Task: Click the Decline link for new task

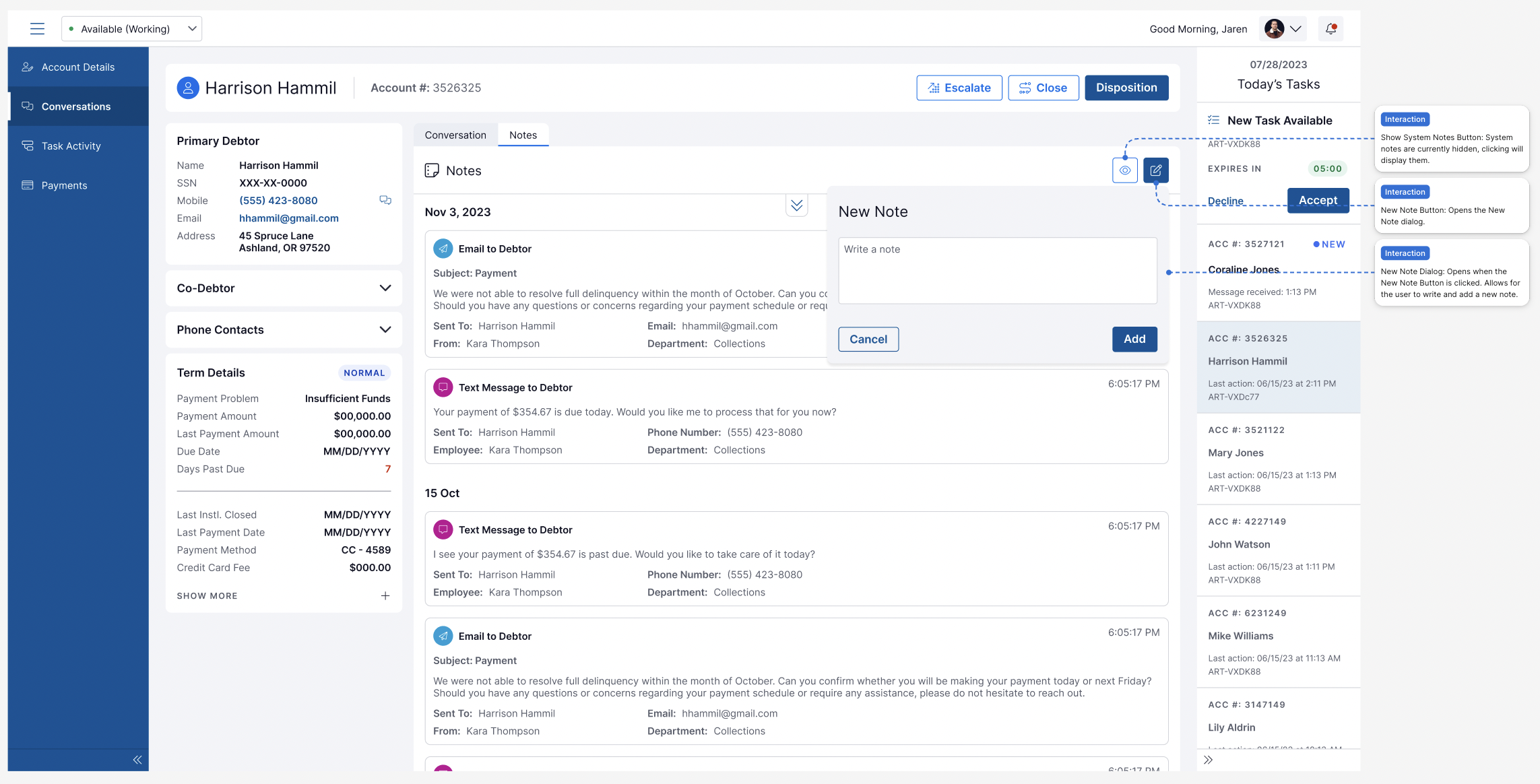Action: (x=1225, y=201)
